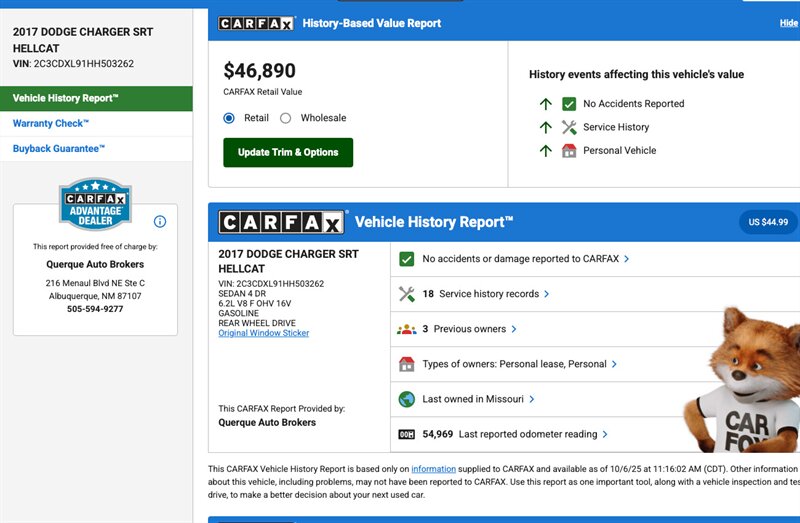Image resolution: width=800 pixels, height=523 pixels.
Task: Click the green check next to no accidents or damage
Action: (x=406, y=259)
